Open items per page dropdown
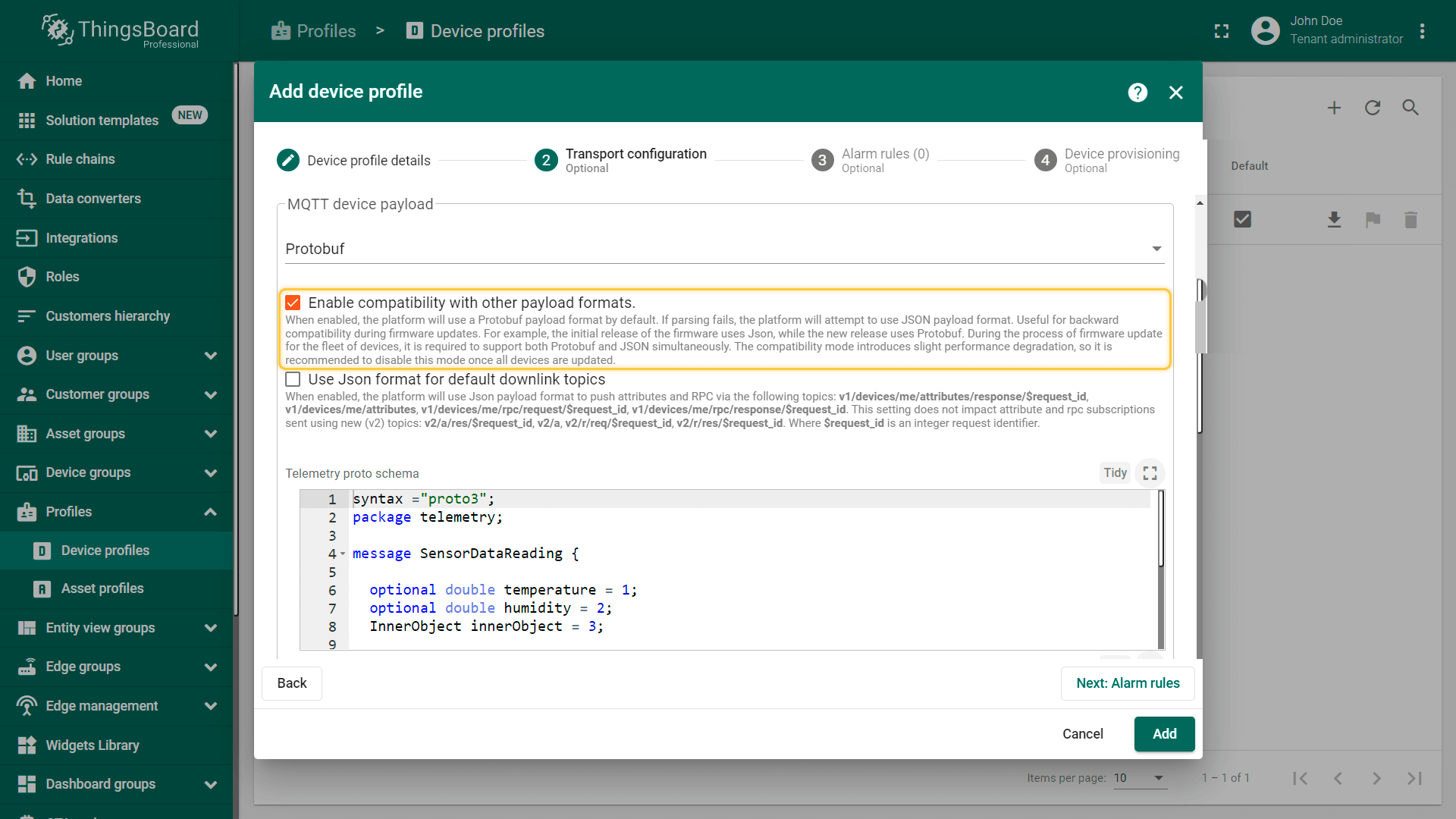Screen dimensions: 1456x819 click(x=1140, y=779)
